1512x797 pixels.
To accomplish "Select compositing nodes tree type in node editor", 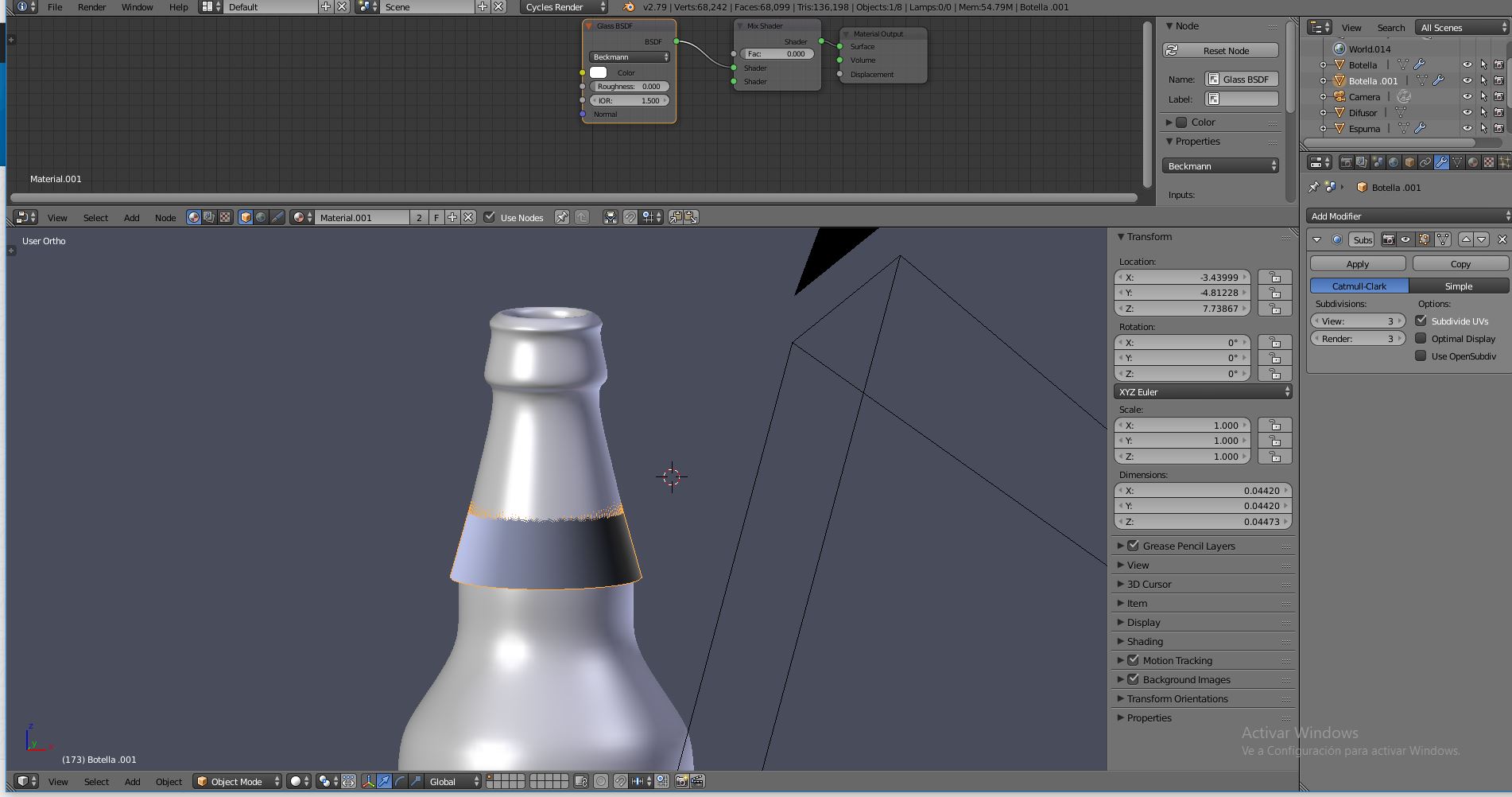I will point(209,217).
